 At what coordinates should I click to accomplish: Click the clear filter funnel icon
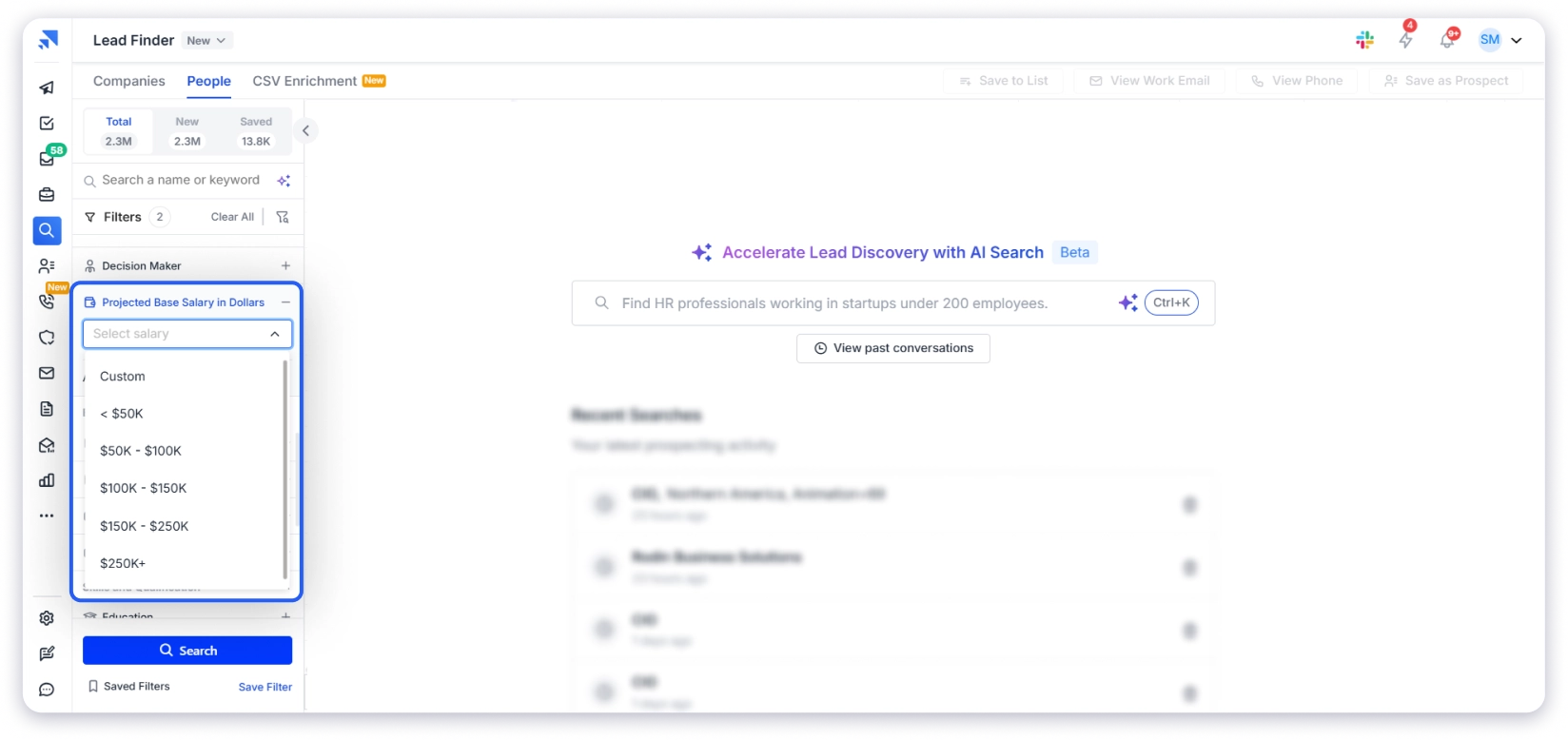click(283, 217)
